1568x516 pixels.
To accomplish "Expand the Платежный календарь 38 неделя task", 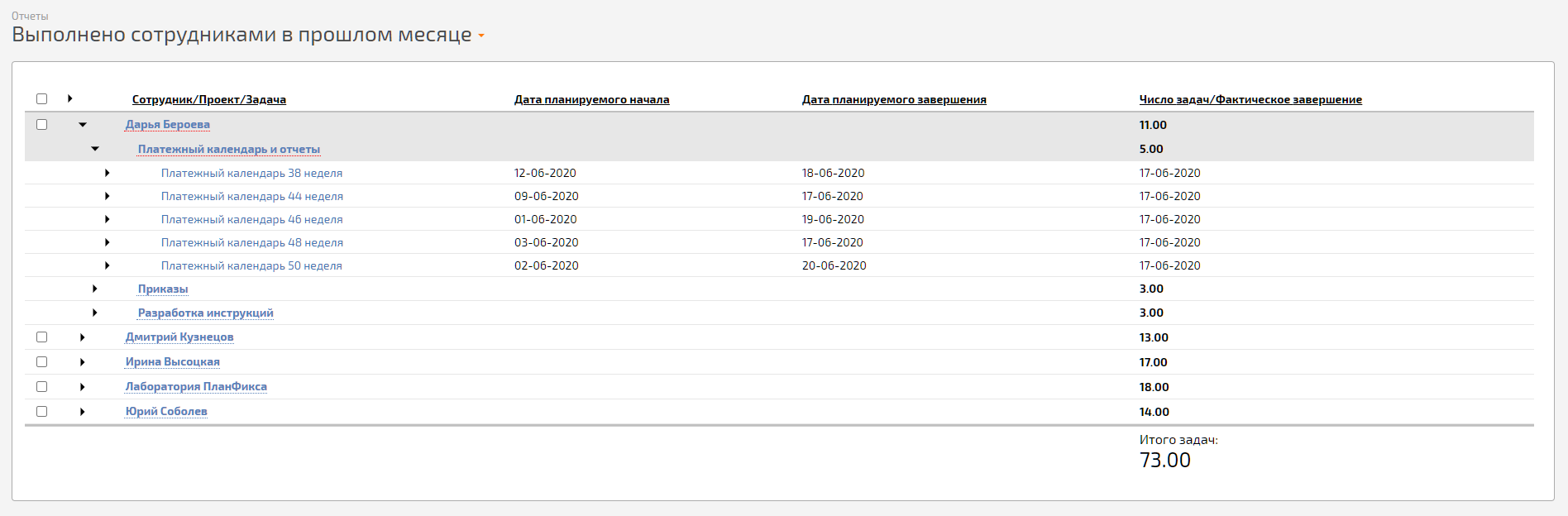I will coord(108,173).
